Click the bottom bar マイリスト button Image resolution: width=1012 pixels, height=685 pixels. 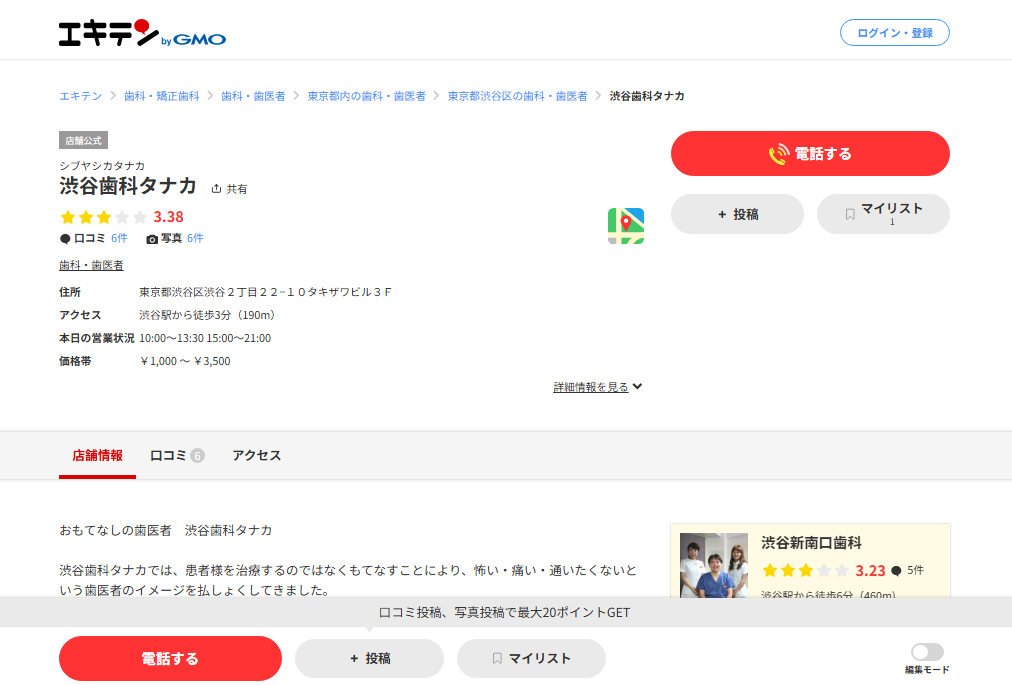click(x=531, y=659)
